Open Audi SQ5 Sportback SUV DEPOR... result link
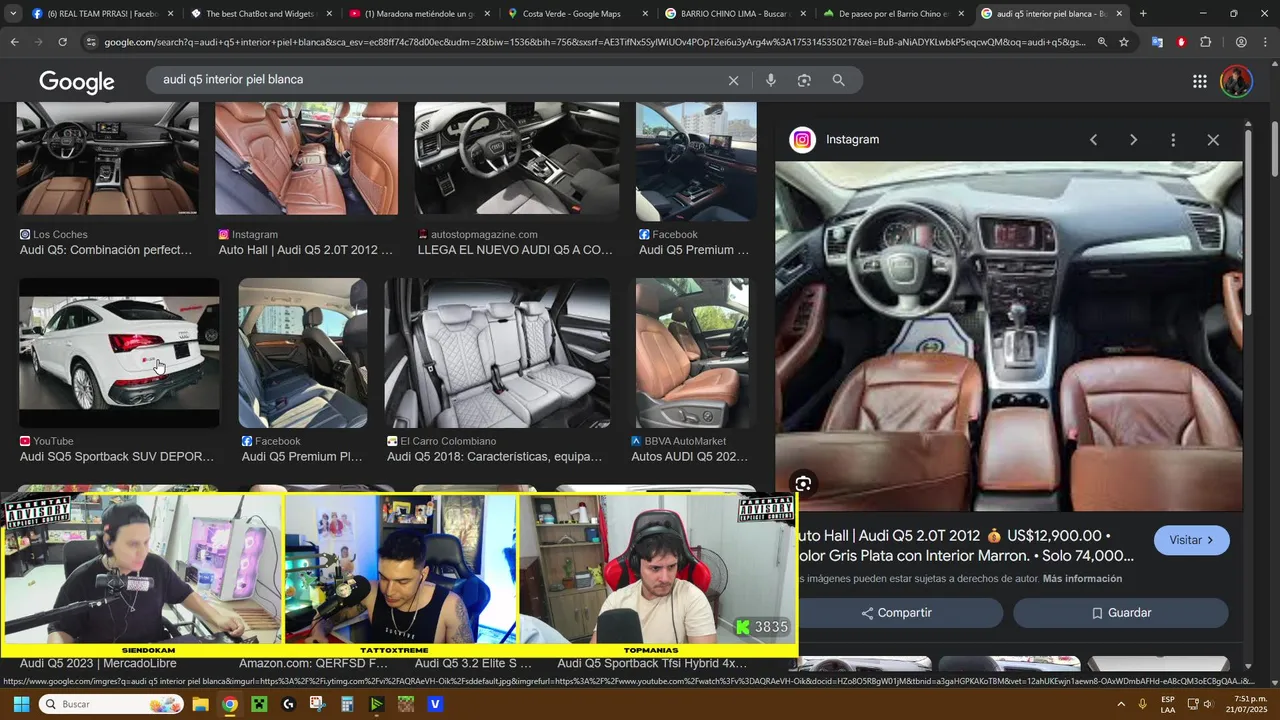Screen dimensions: 1280x720 (117, 457)
